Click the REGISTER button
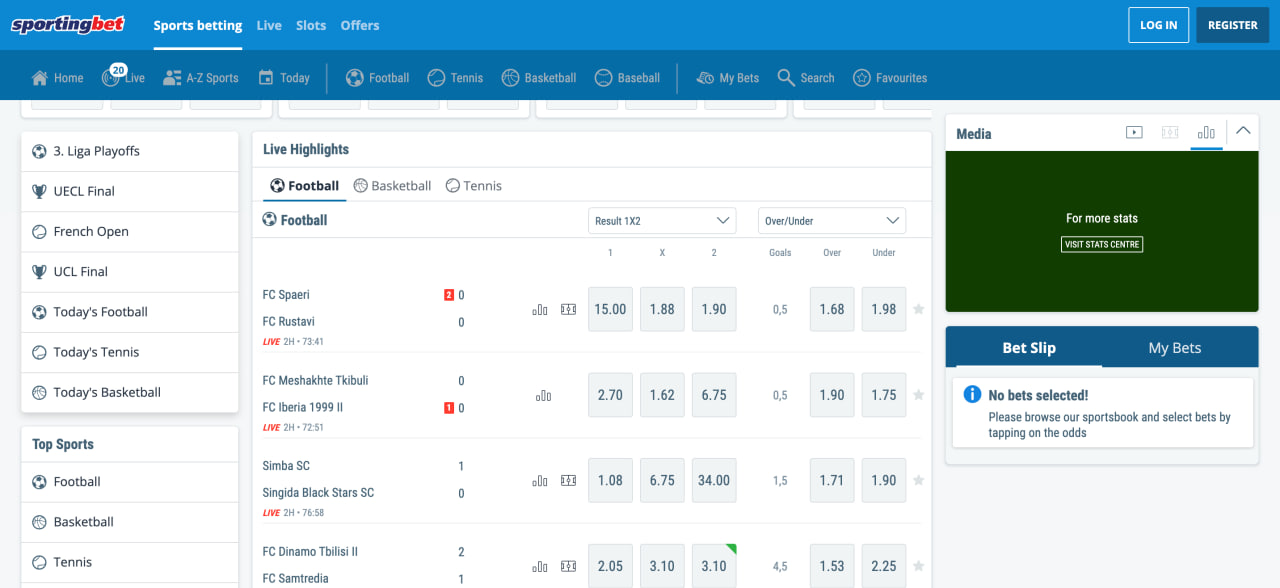This screenshot has height=588, width=1280. tap(1233, 25)
